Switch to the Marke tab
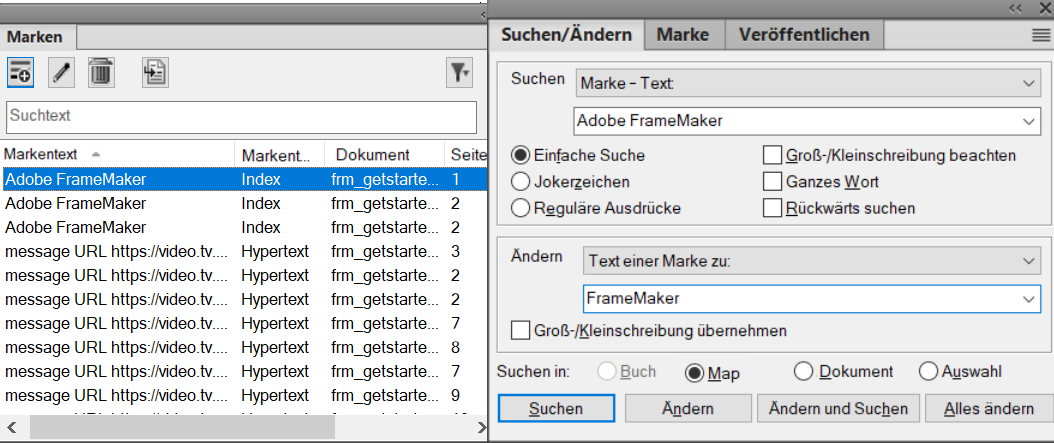 [682, 34]
